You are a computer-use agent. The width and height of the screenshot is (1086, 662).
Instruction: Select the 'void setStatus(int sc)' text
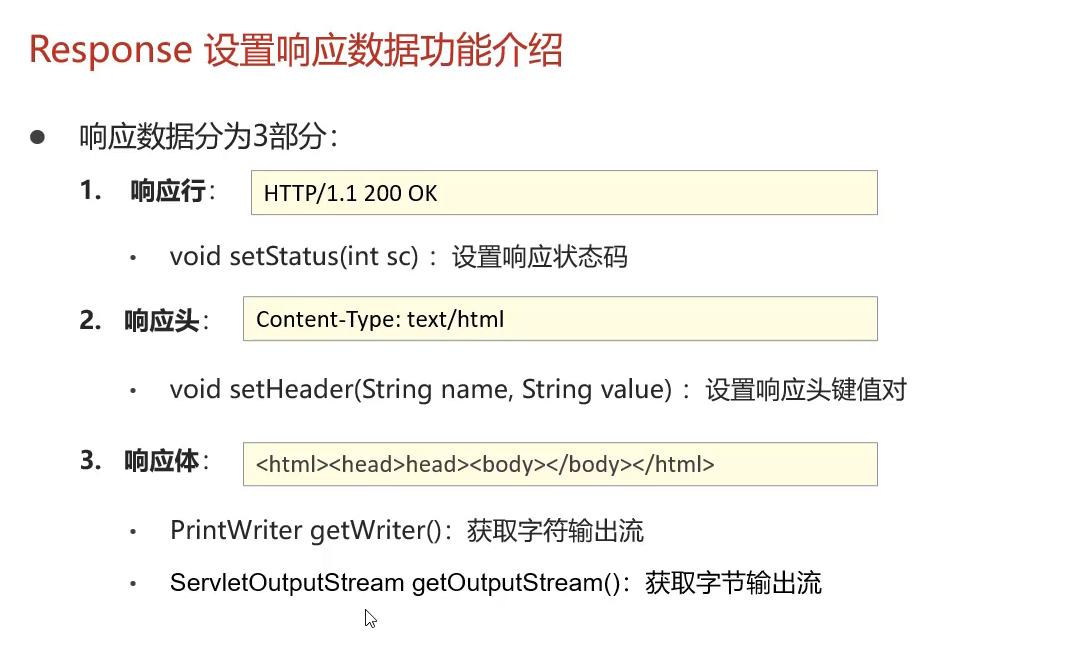tap(294, 257)
